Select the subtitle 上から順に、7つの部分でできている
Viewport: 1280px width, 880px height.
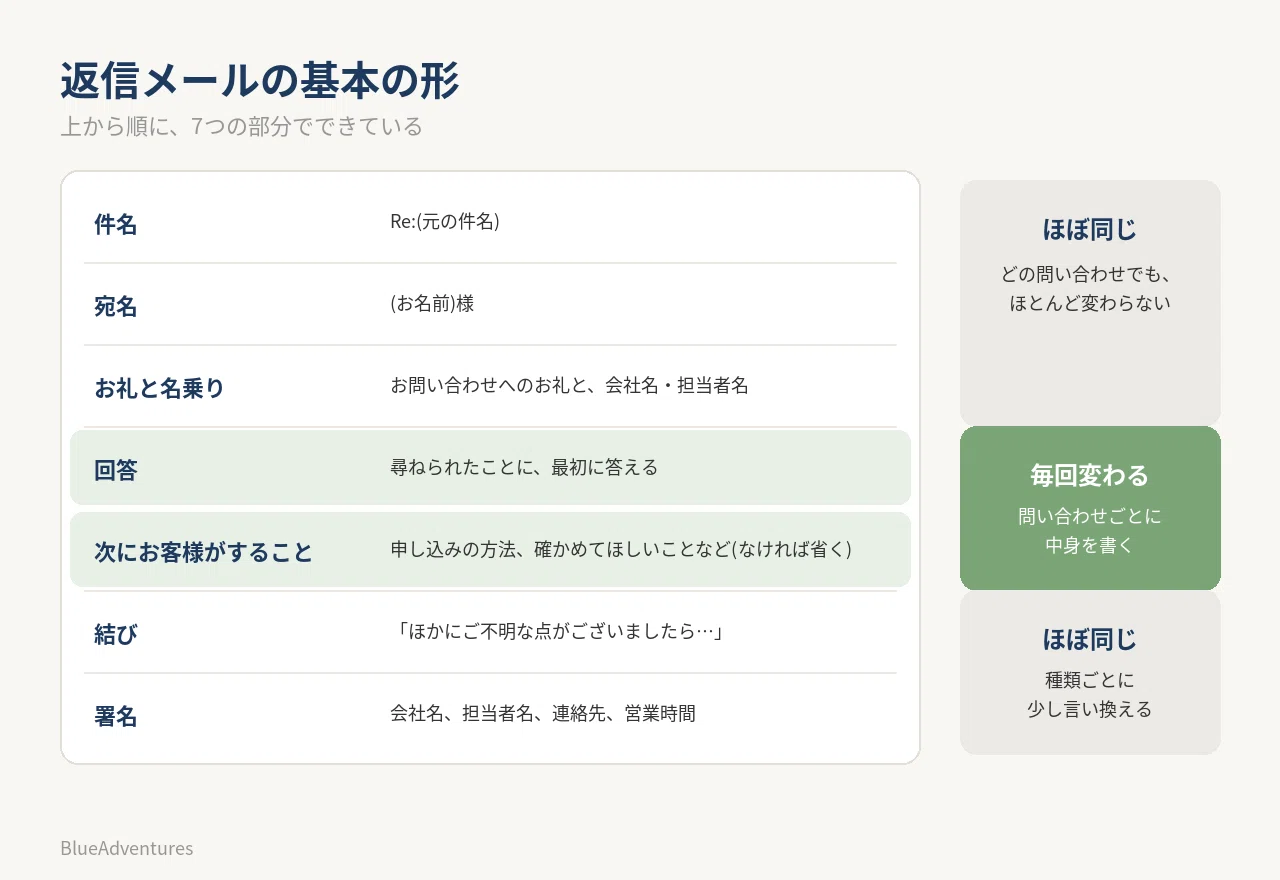[x=241, y=127]
